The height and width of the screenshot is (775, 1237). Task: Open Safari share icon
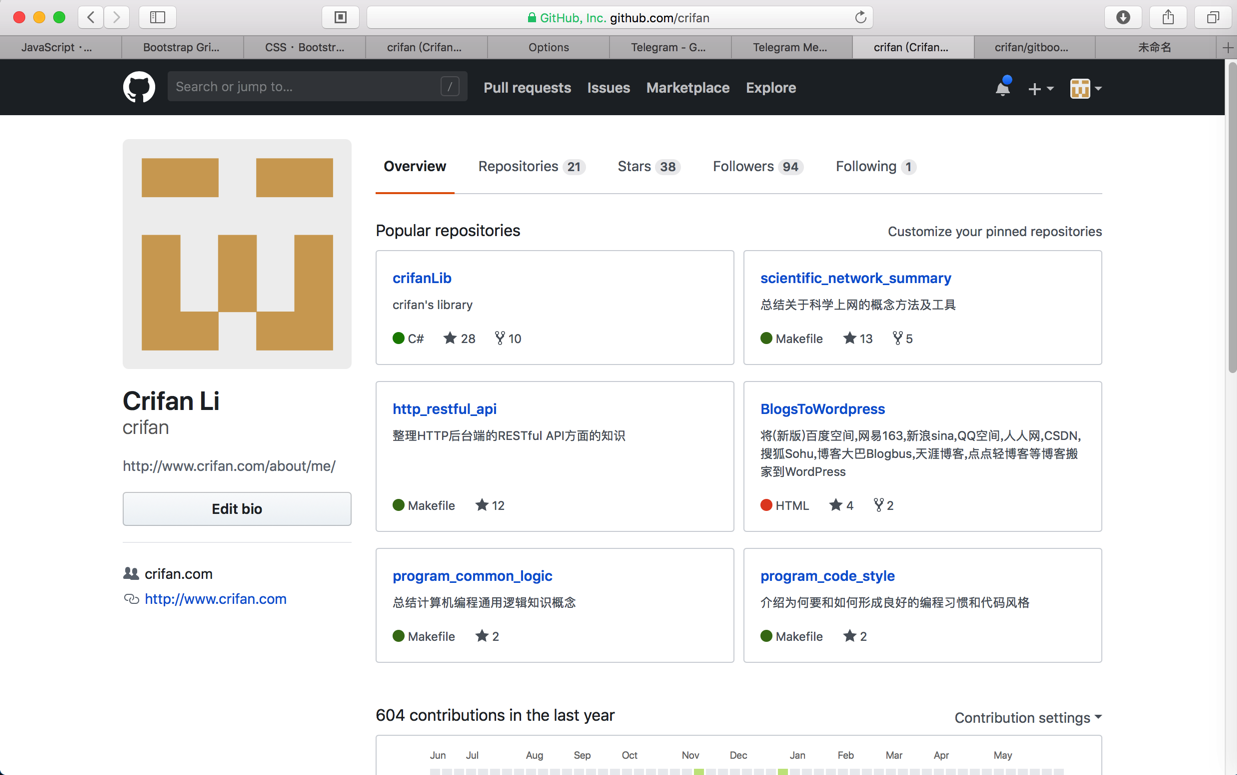[1168, 17]
